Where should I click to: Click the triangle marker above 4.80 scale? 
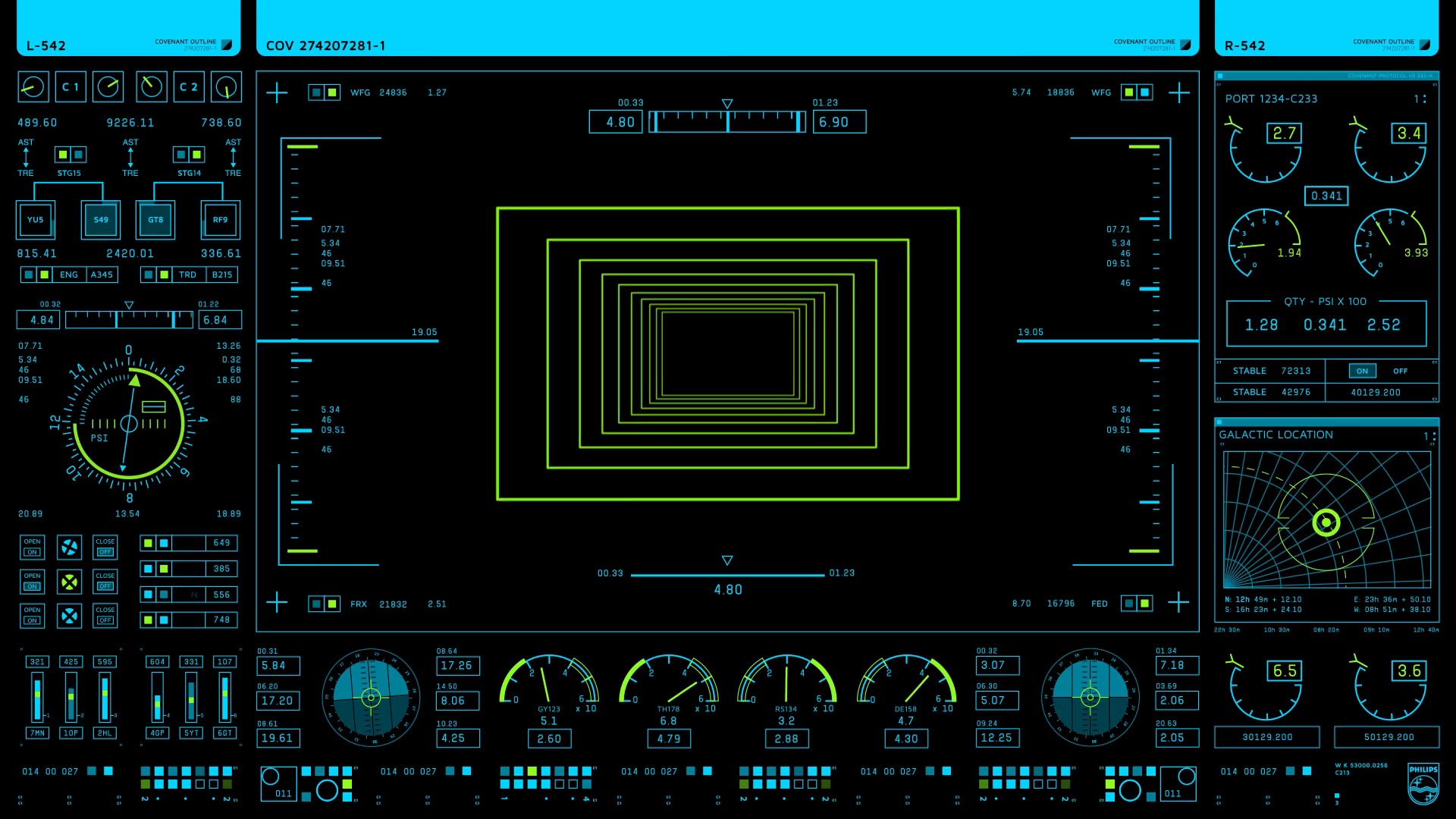[727, 103]
